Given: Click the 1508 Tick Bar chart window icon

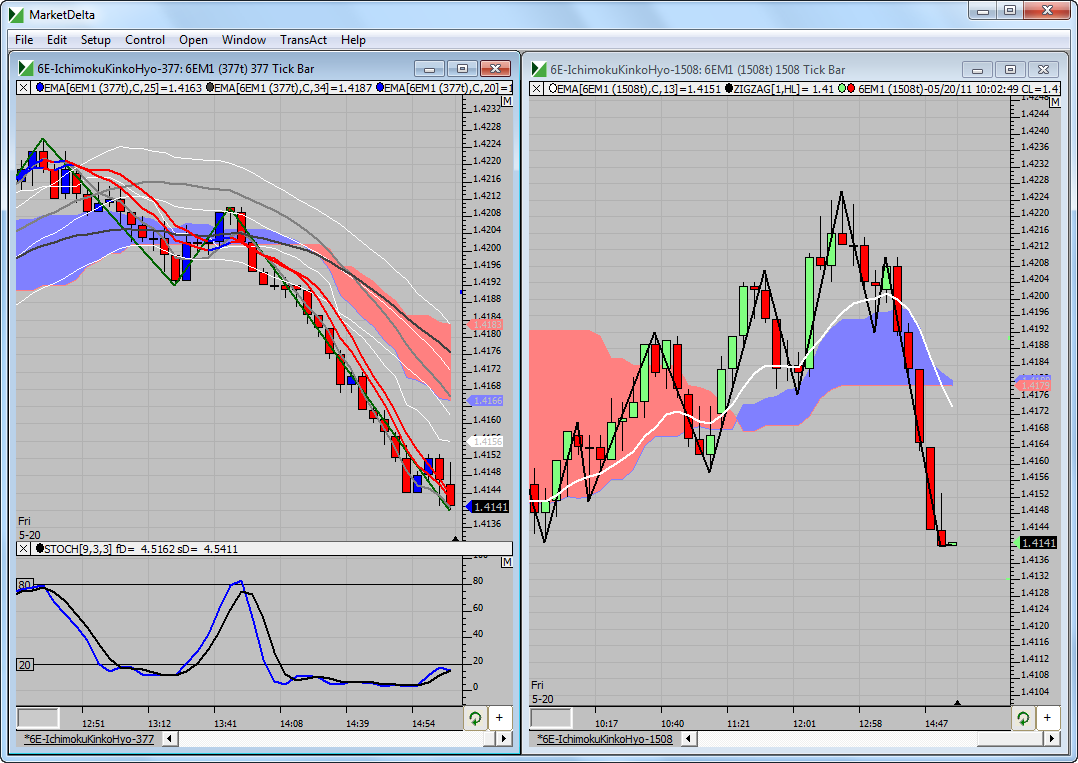Looking at the screenshot, I should [x=539, y=69].
